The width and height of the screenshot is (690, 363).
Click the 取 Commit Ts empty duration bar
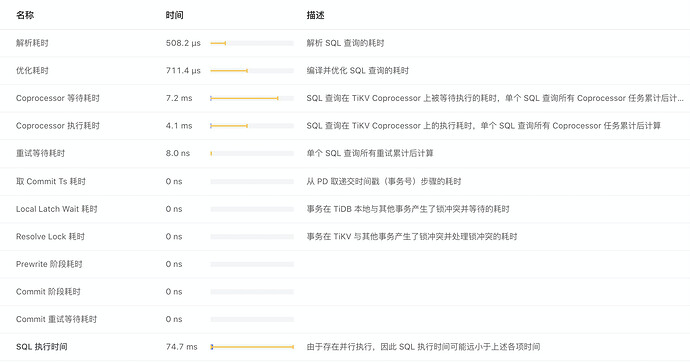[x=252, y=181]
